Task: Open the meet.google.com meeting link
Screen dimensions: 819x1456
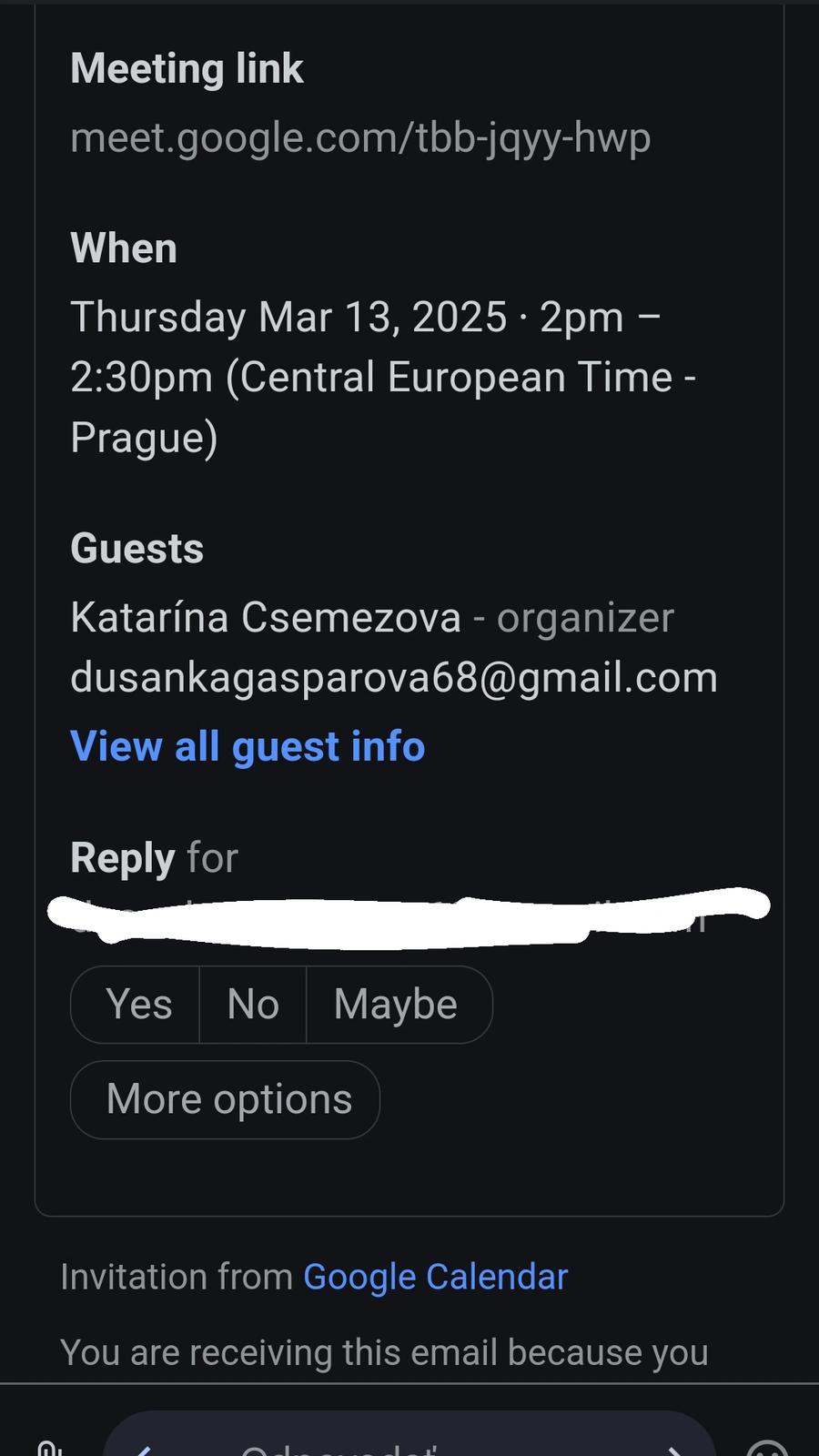Action: 360,137
